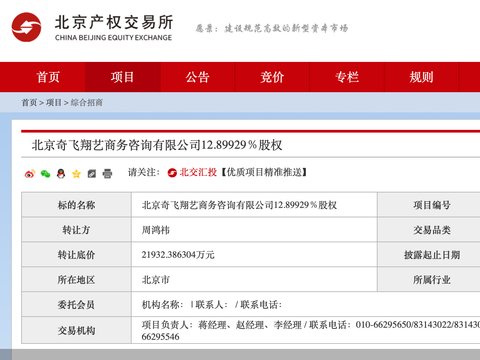
Task: Open the 项目 navigation tab
Action: (x=122, y=77)
